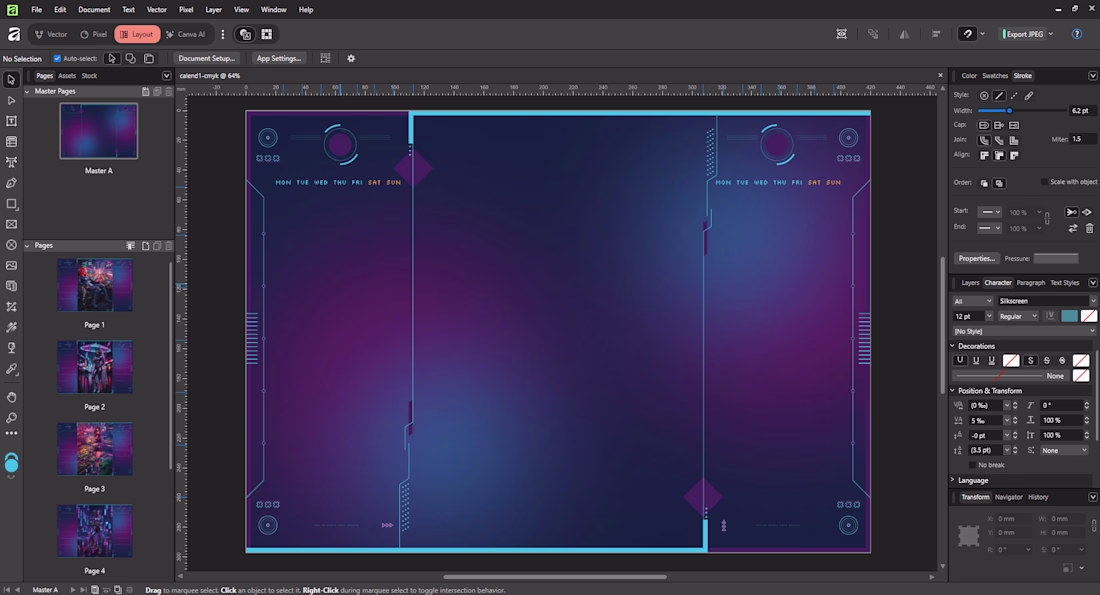Viewport: 1100px width, 595px height.
Task: Switch to the Assets tab
Action: (x=67, y=76)
